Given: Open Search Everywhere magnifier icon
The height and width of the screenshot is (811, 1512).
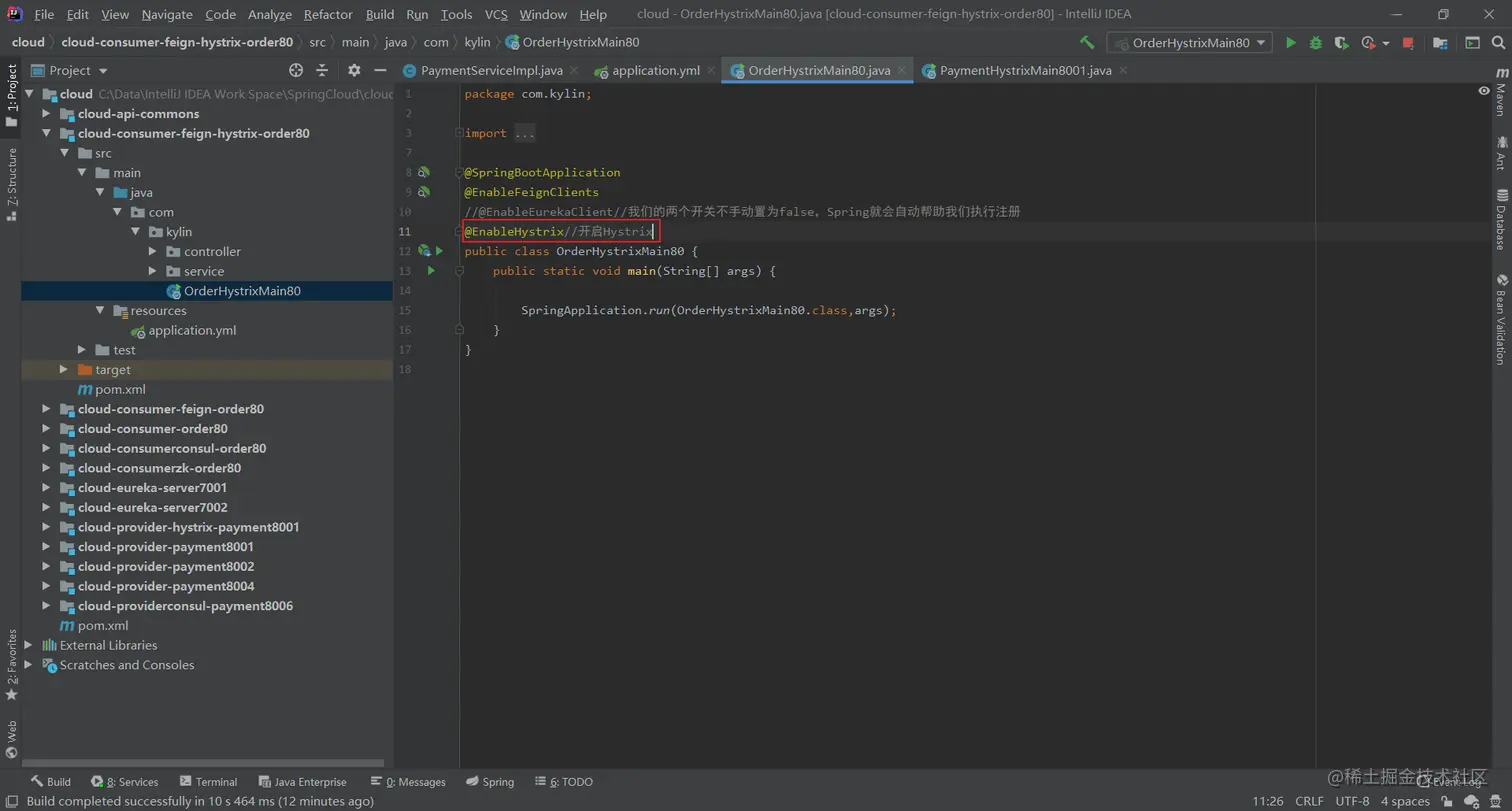Looking at the screenshot, I should pyautogui.click(x=1499, y=43).
